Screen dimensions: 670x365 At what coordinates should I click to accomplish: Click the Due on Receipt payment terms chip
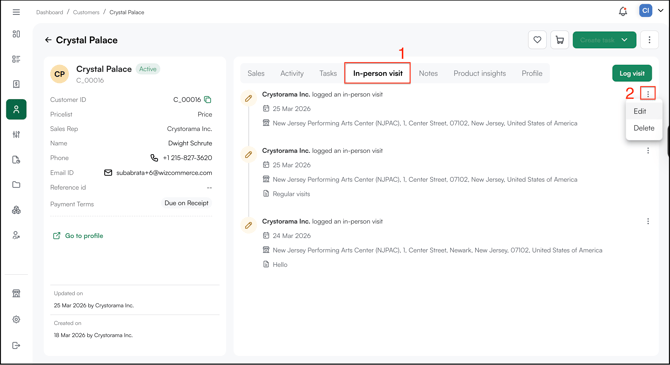(186, 203)
